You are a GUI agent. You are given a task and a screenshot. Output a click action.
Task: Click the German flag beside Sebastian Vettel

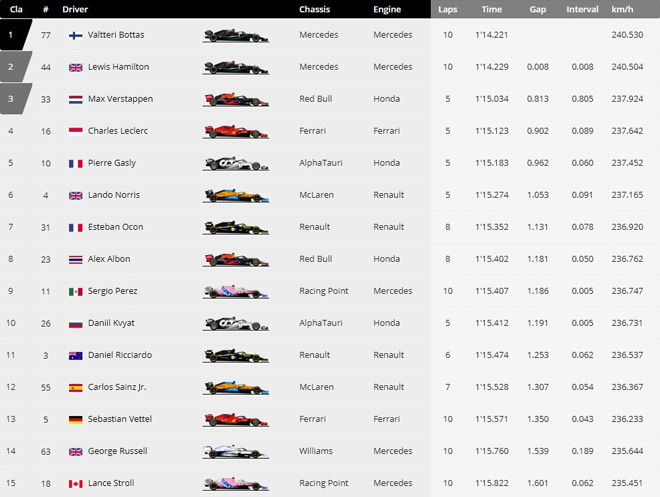point(75,419)
